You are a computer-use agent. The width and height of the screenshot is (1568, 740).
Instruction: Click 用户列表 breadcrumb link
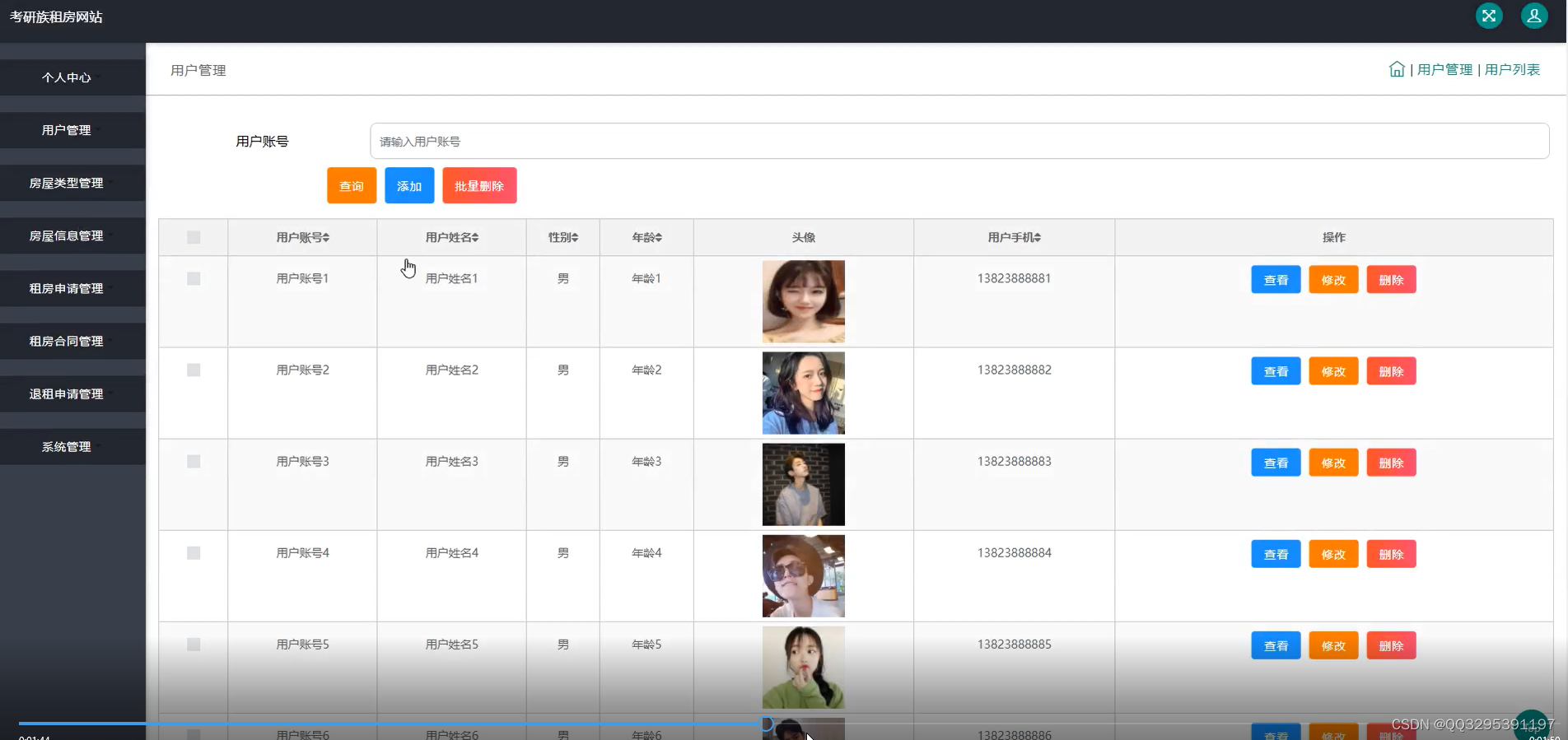(1512, 70)
